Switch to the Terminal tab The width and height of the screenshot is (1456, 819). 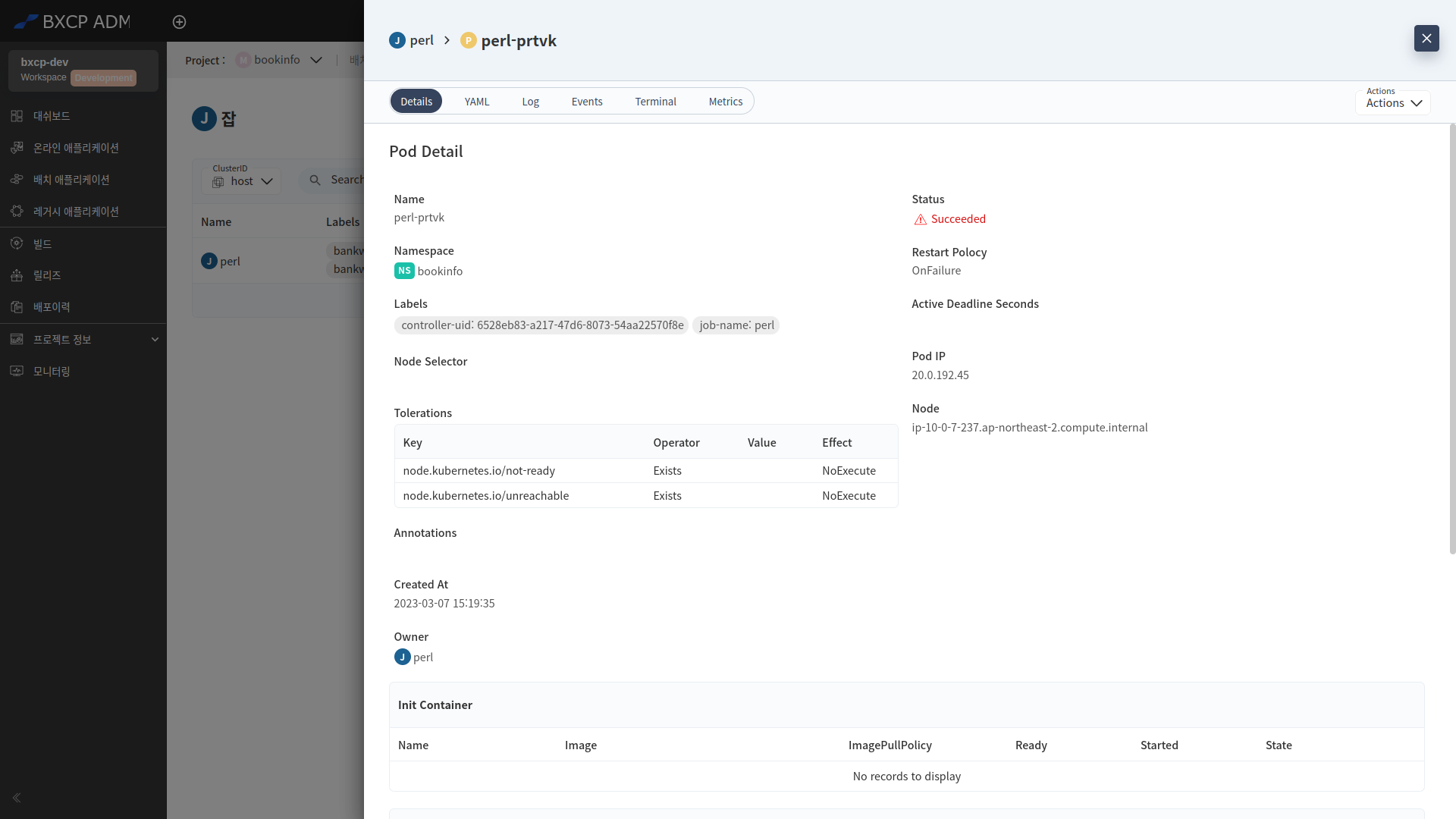point(656,102)
